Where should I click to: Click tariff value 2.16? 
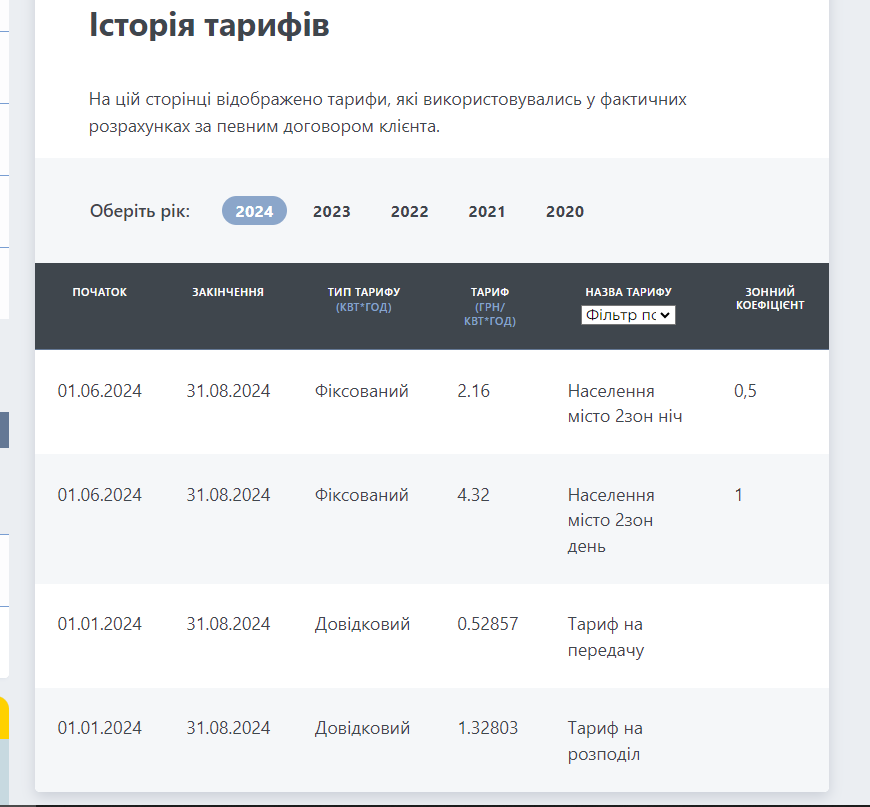pyautogui.click(x=473, y=391)
